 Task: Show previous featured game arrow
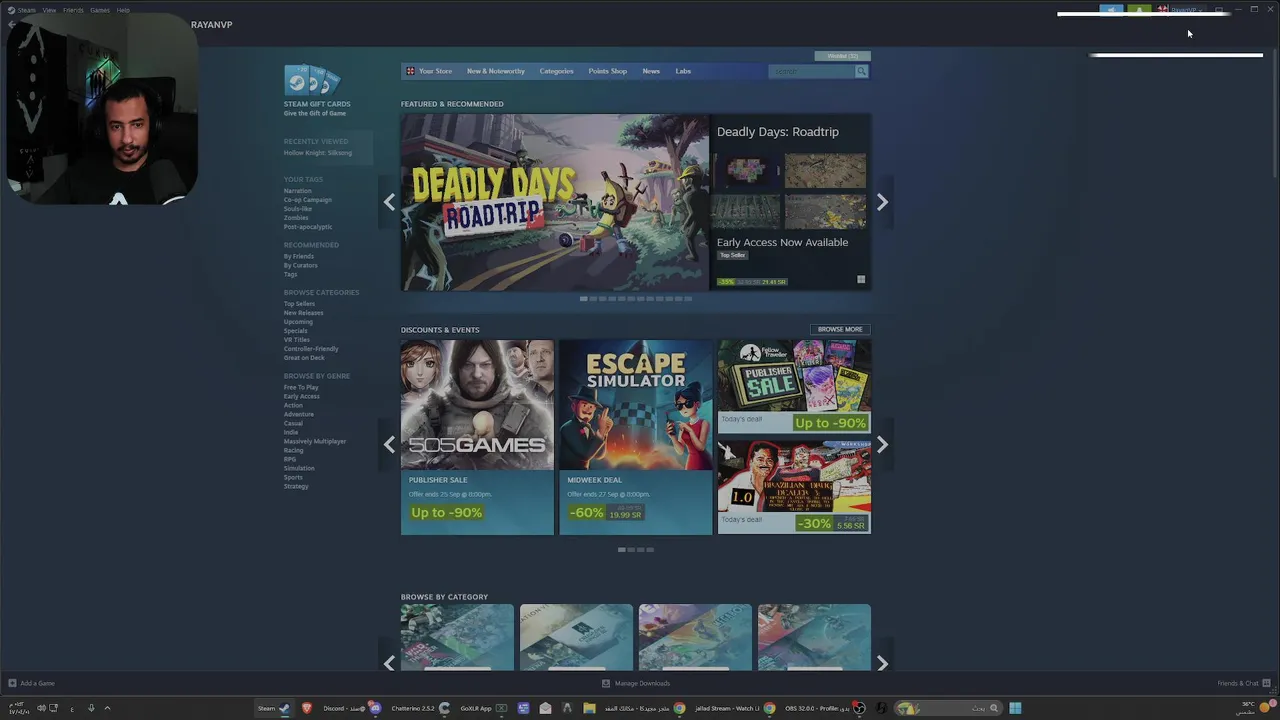click(389, 202)
